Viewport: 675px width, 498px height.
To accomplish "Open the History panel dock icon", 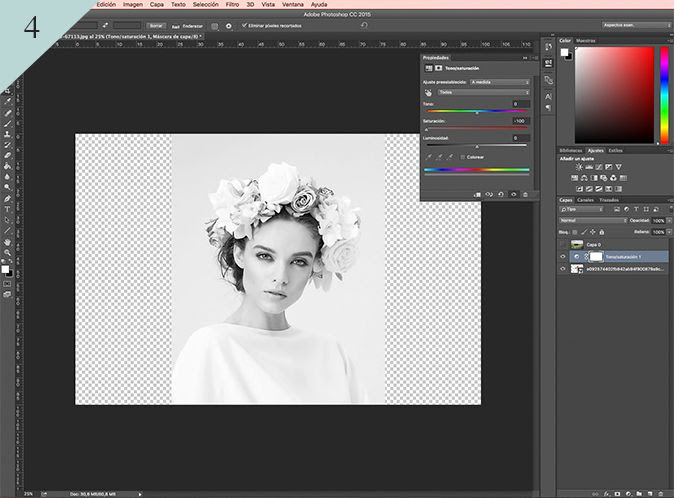I will click(x=548, y=47).
